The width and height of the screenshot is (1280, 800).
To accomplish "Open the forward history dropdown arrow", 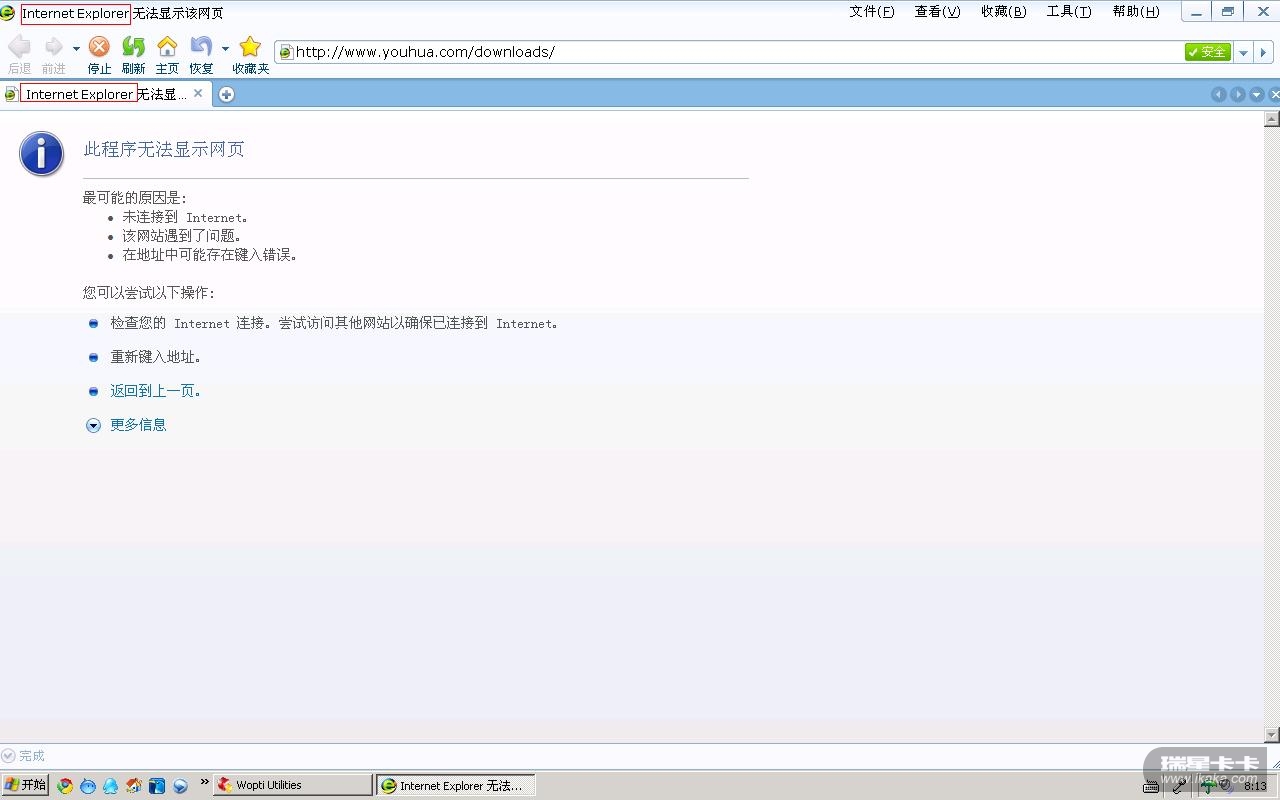I will (x=76, y=48).
